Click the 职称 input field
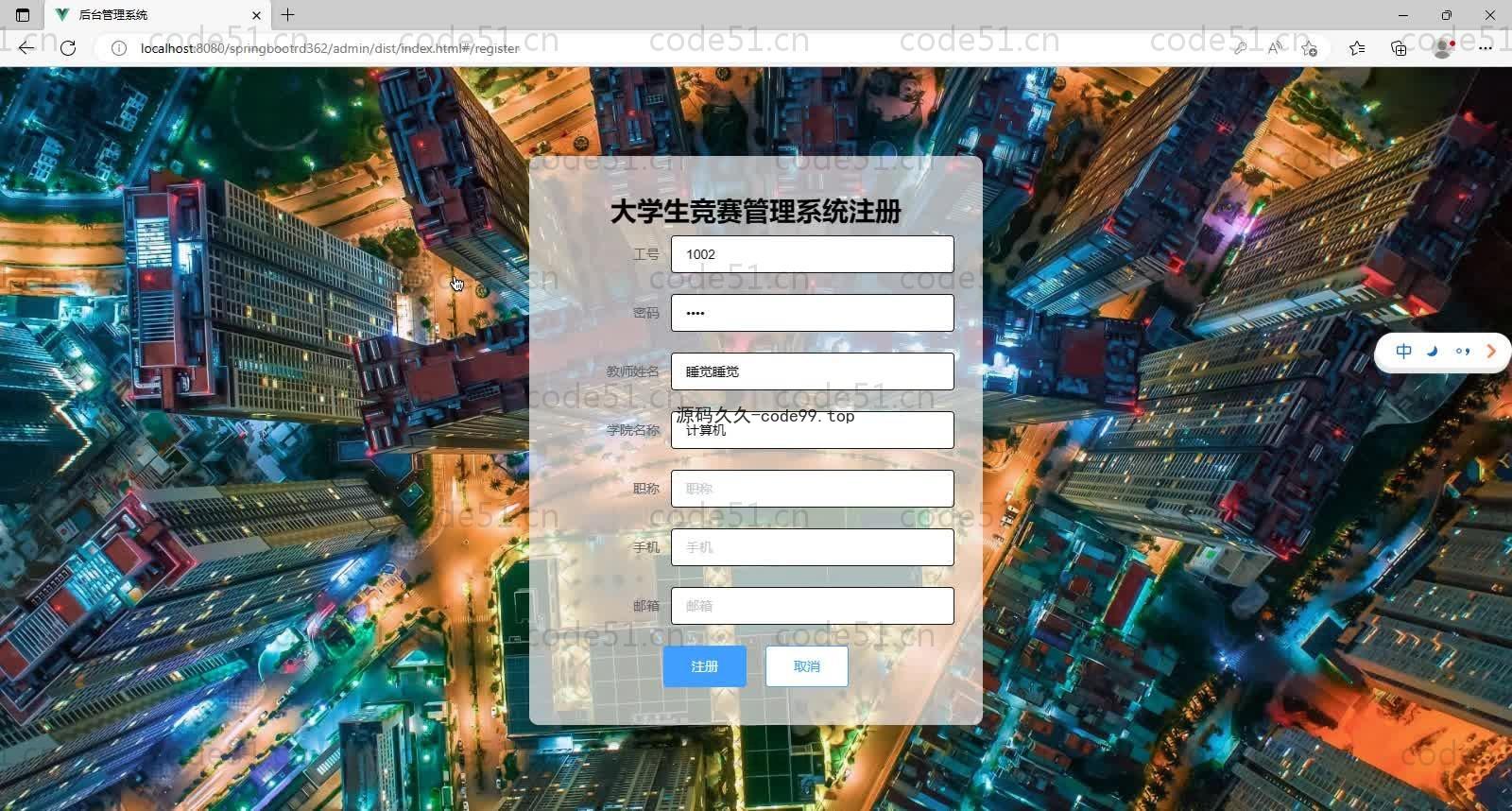Image resolution: width=1512 pixels, height=811 pixels. [x=813, y=489]
